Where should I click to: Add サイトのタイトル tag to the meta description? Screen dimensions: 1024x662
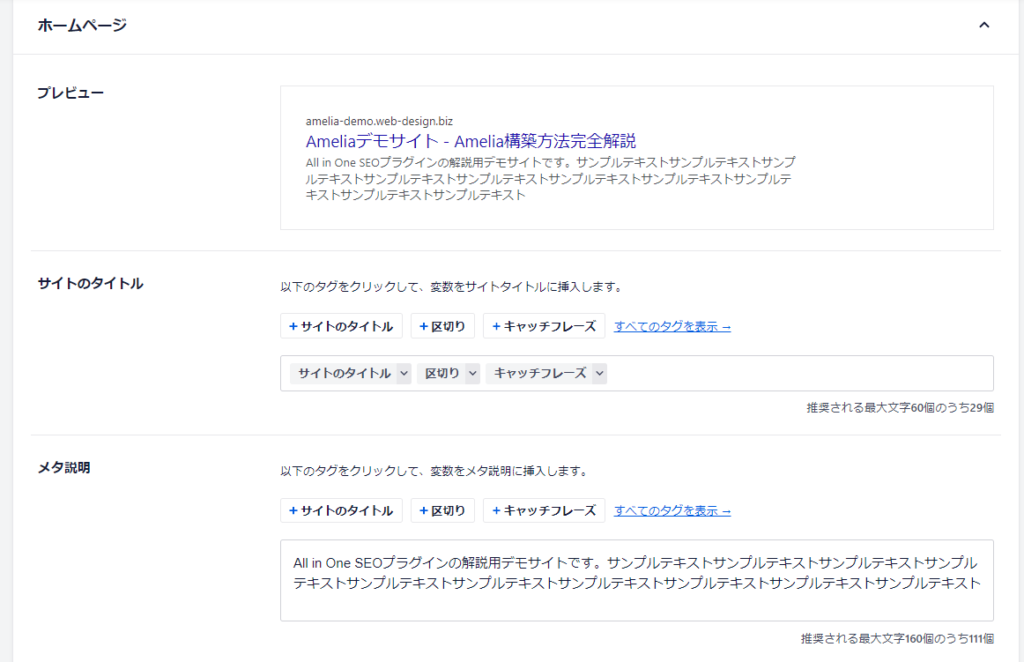(341, 510)
